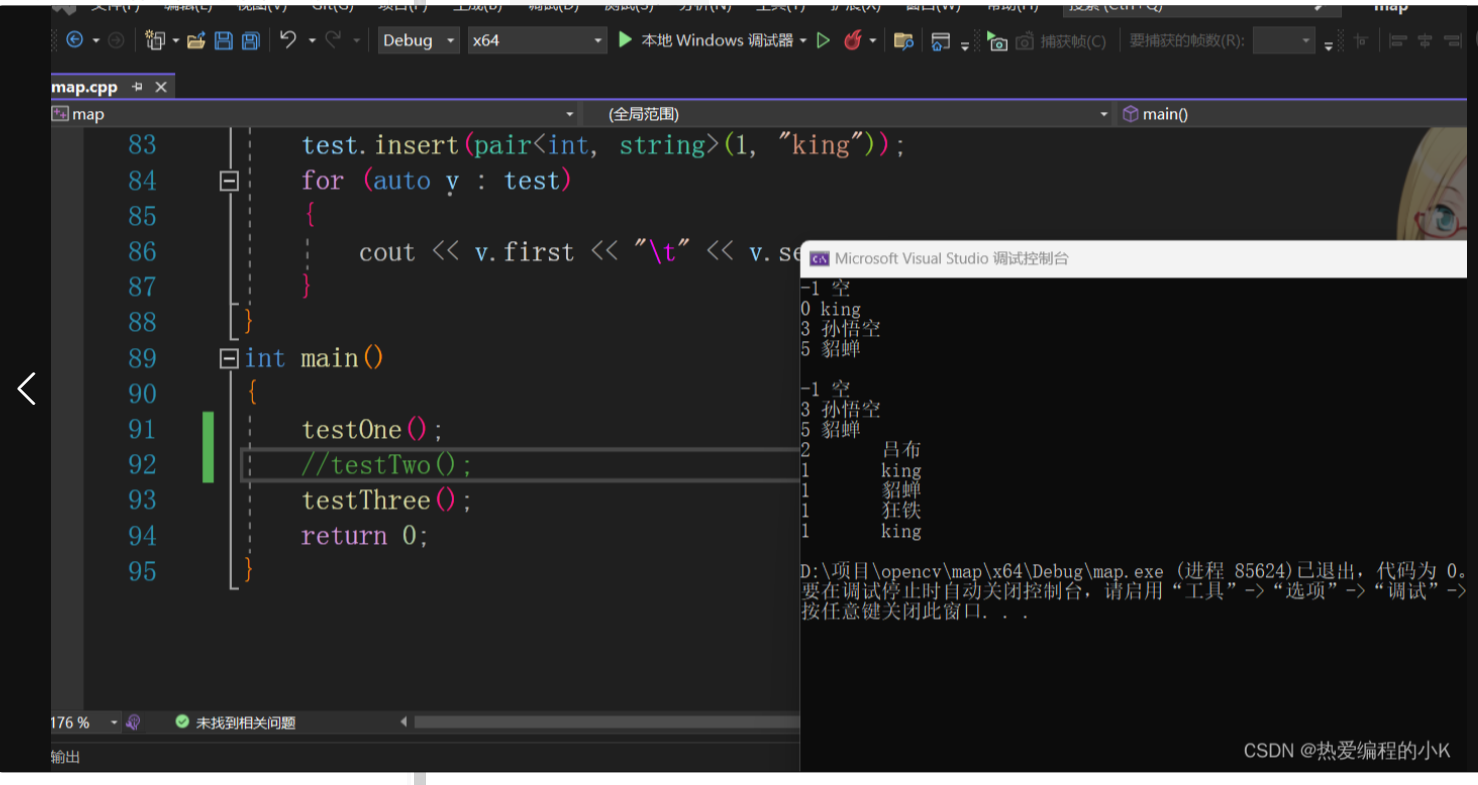Click the pin icon on map.cpp tab
1478x785 pixels.
(137, 87)
